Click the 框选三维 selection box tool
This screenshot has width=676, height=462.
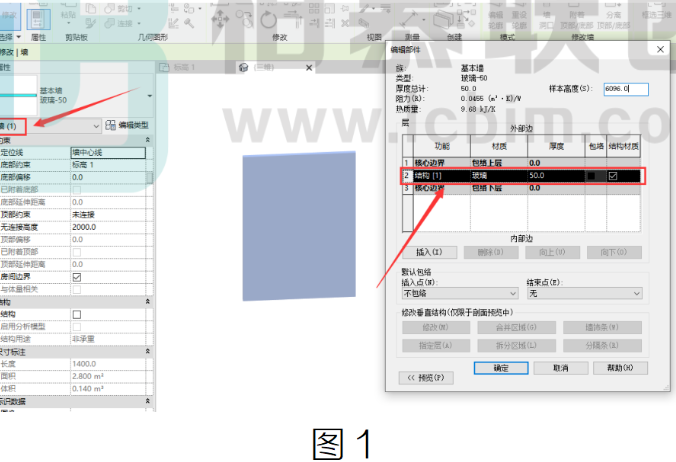click(x=657, y=10)
